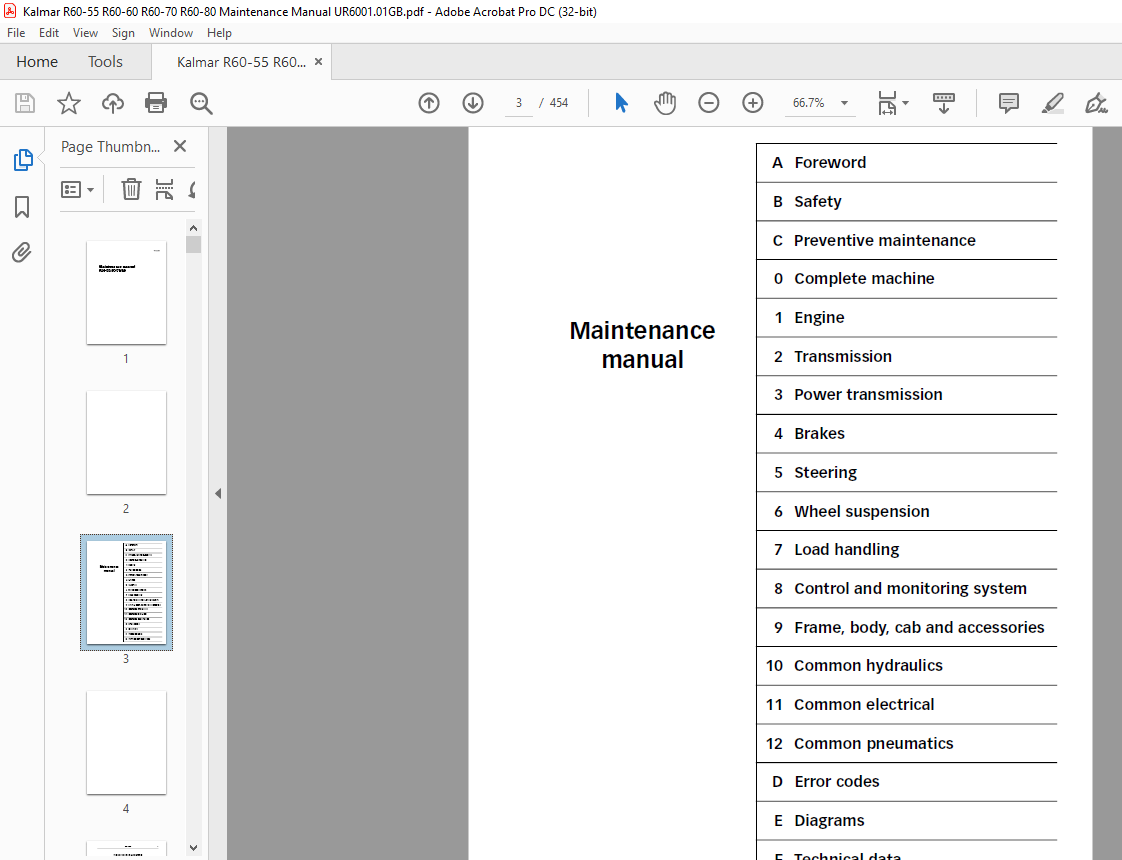This screenshot has width=1122, height=860.
Task: Go to previous page arrow
Action: 429,103
